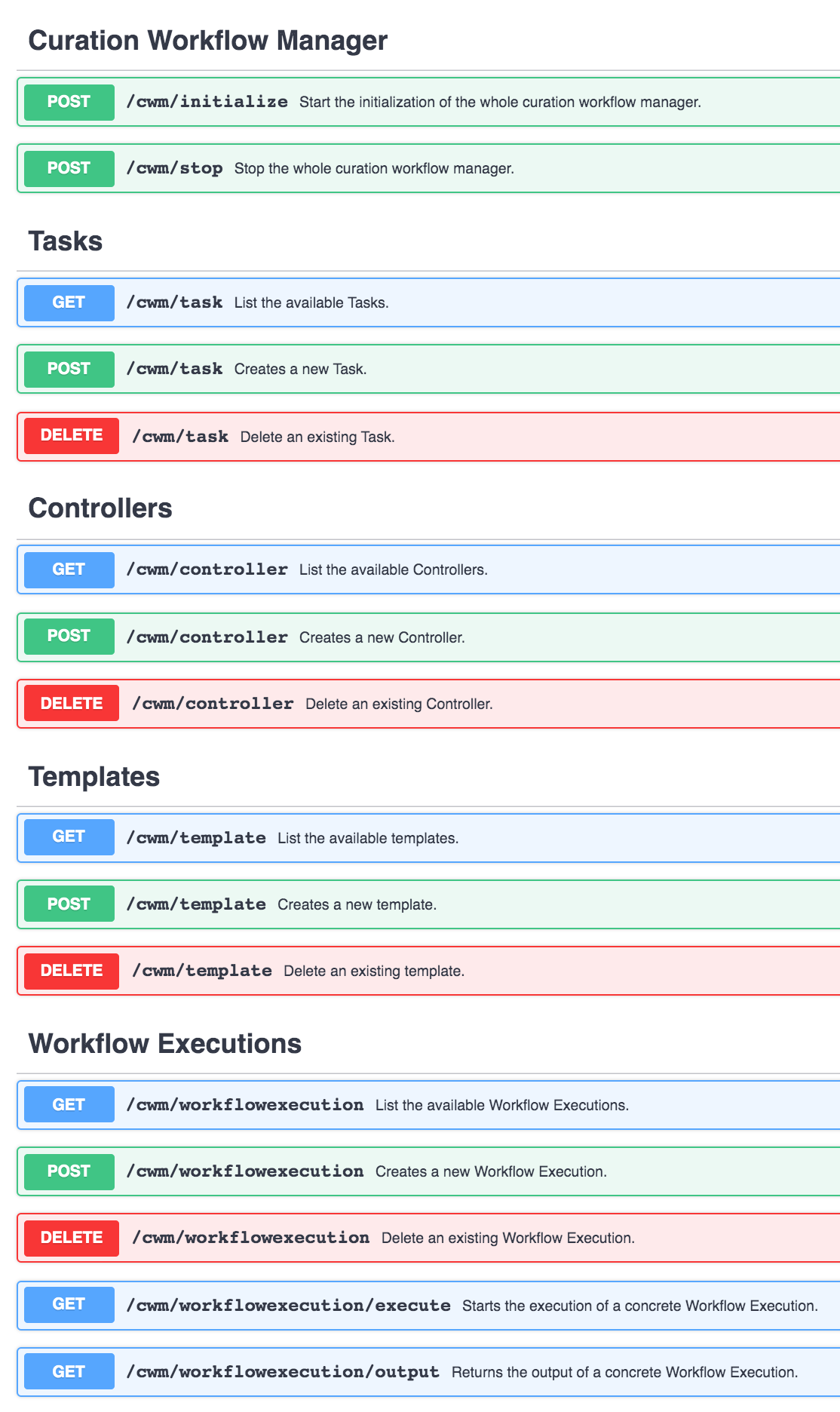Open the GET /cwm/task operation row
This screenshot has width=840, height=1412.
(428, 302)
